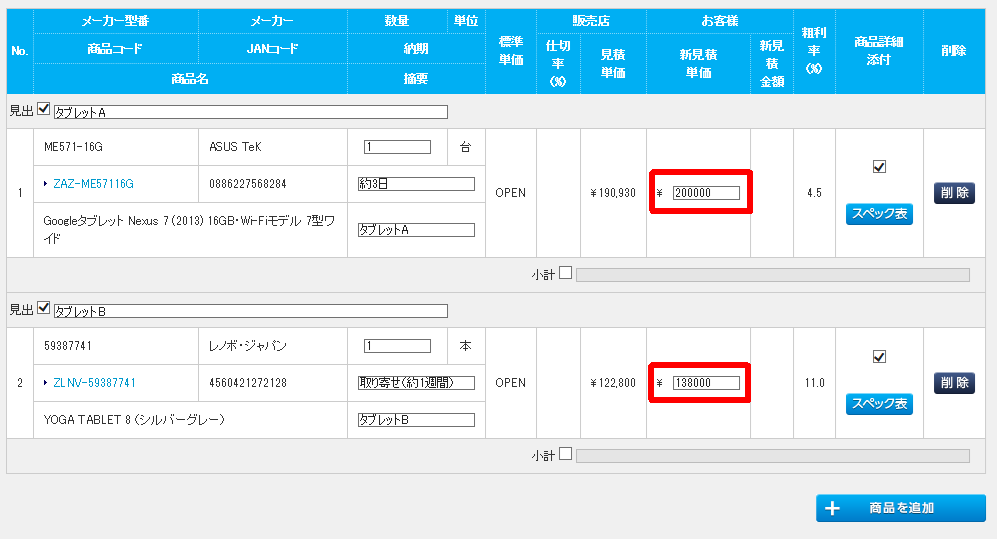Toggle 商品詳細添付 checkbox for item 2
Viewport: 997px width, 539px height.
click(879, 357)
